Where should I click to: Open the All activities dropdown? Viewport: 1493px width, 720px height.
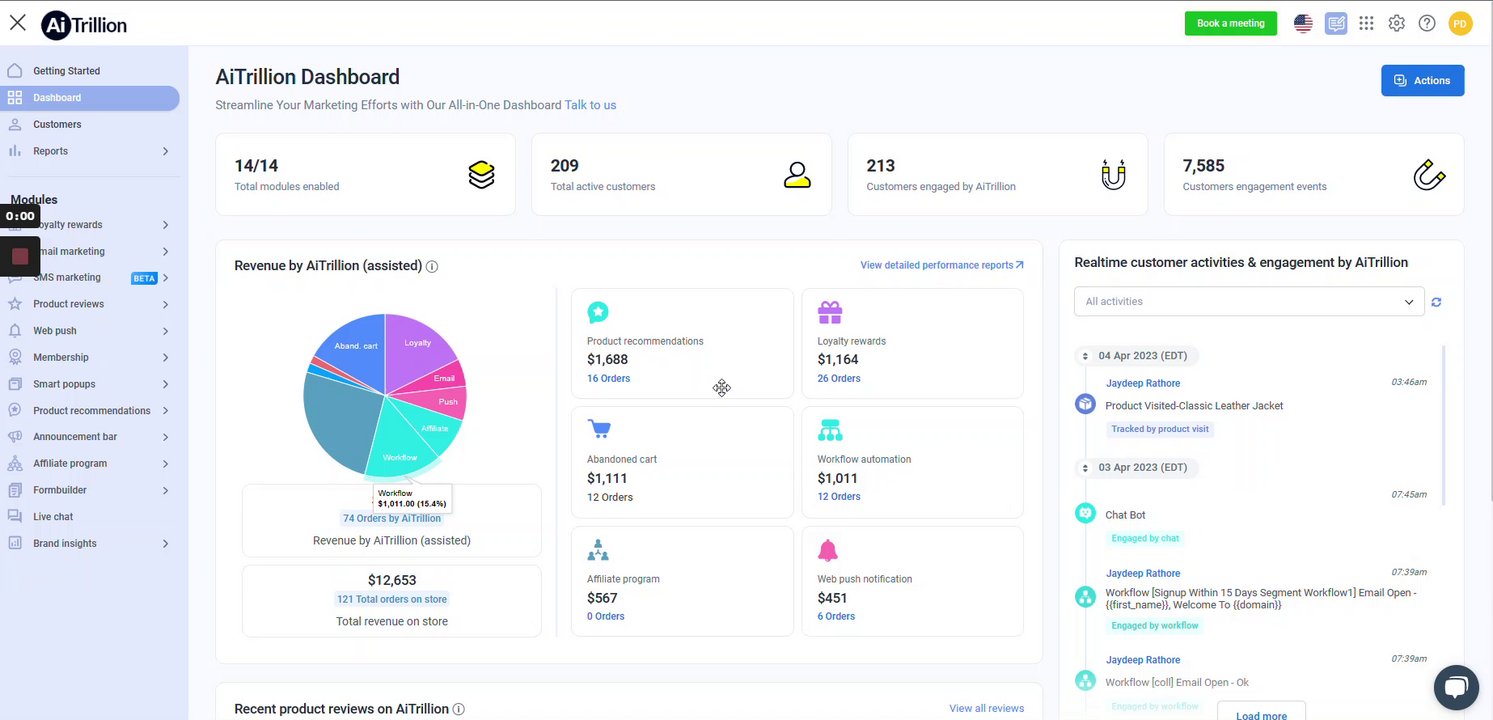(x=1249, y=302)
